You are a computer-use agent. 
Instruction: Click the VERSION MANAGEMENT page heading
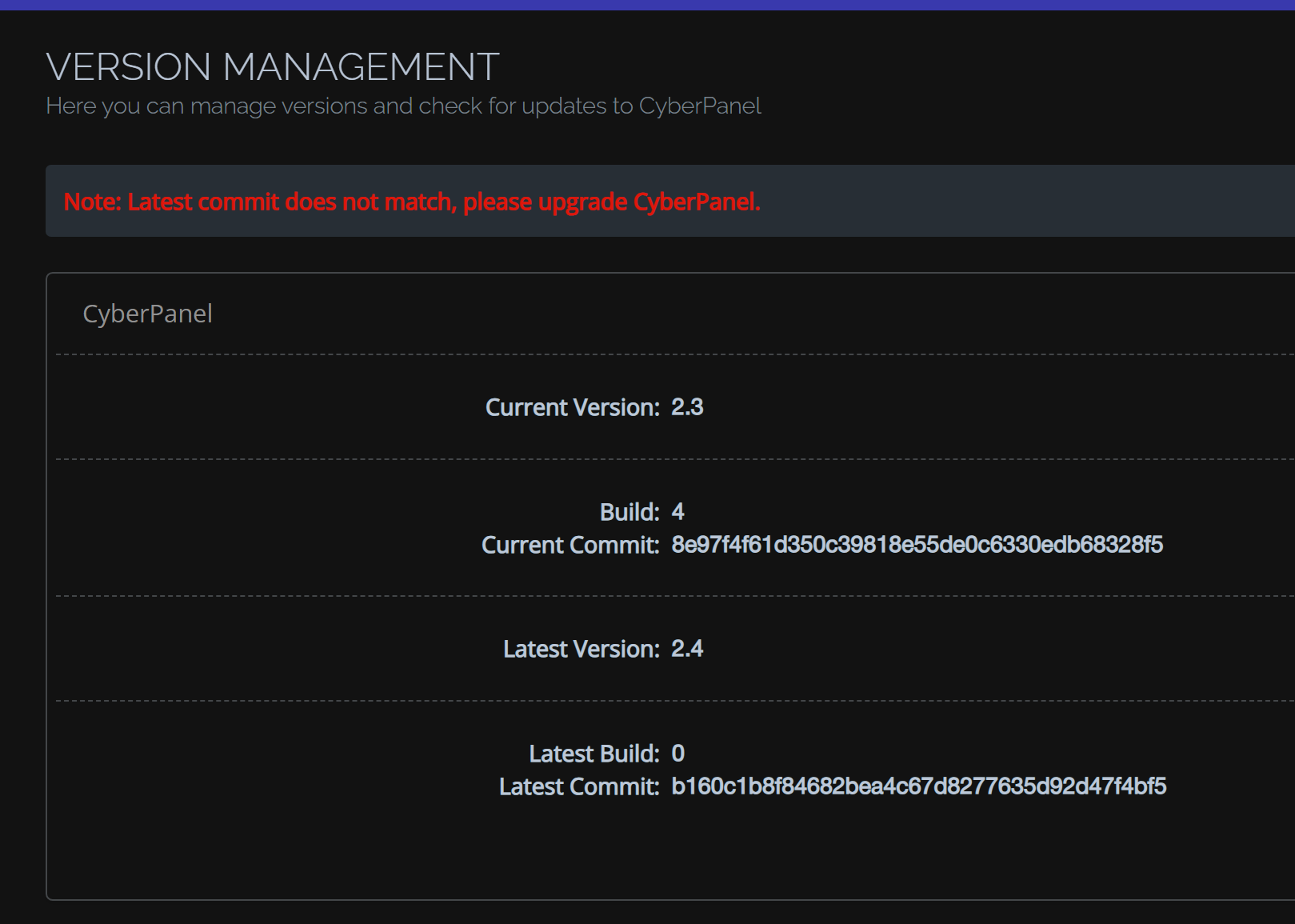click(273, 66)
